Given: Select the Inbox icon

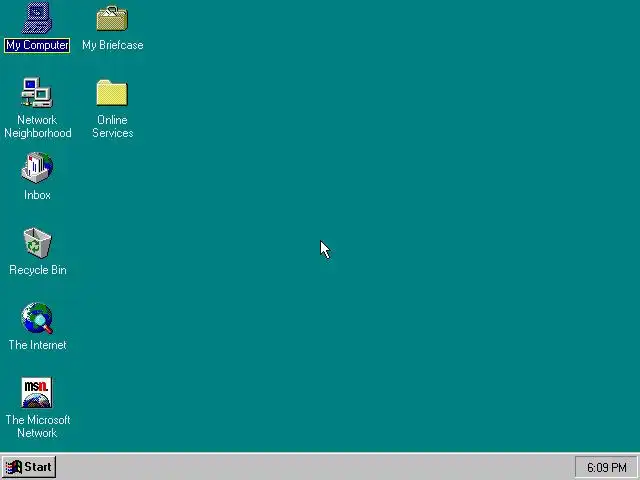Looking at the screenshot, I should click(x=37, y=167).
